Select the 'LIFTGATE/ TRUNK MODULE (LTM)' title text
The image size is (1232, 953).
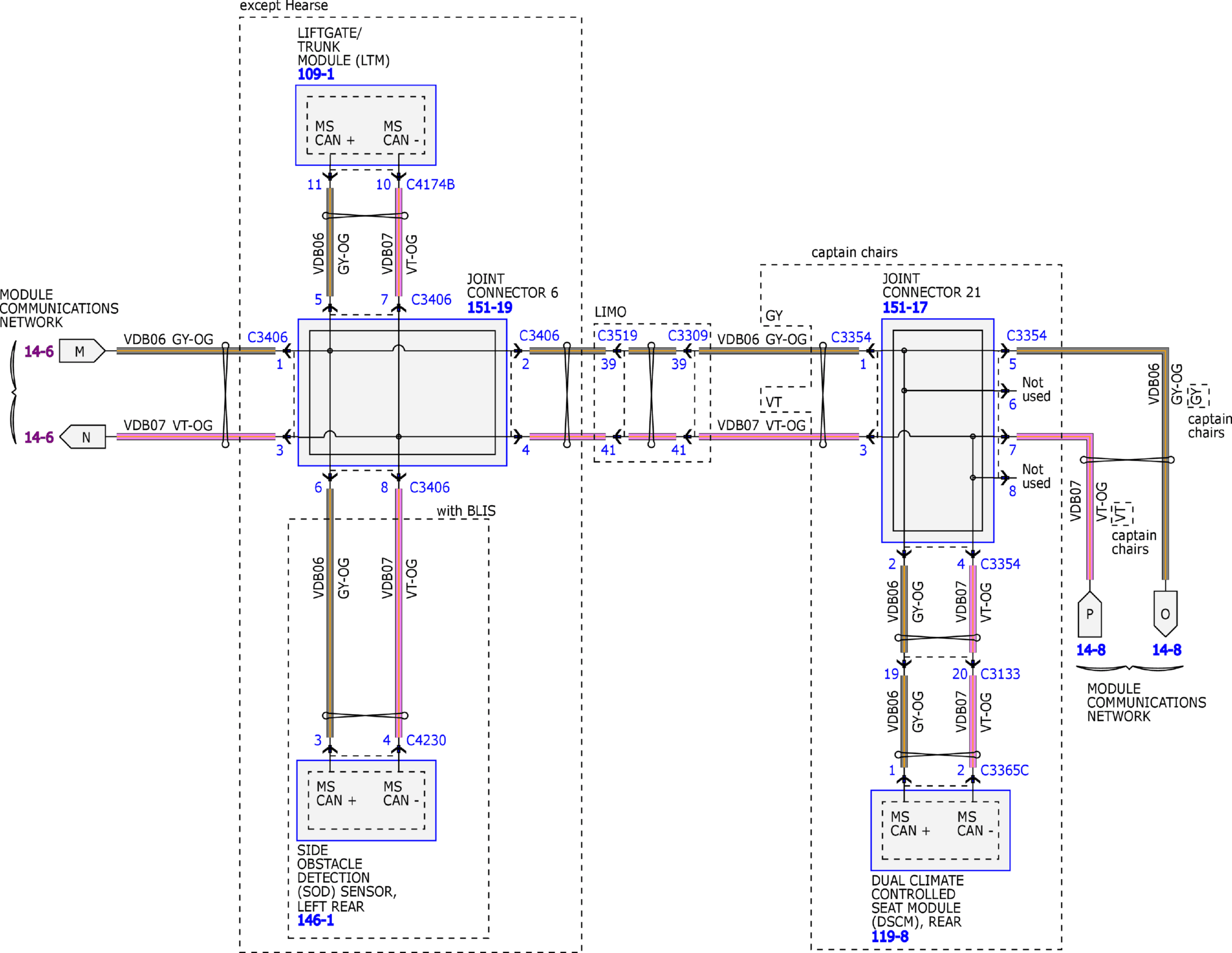pyautogui.click(x=344, y=47)
